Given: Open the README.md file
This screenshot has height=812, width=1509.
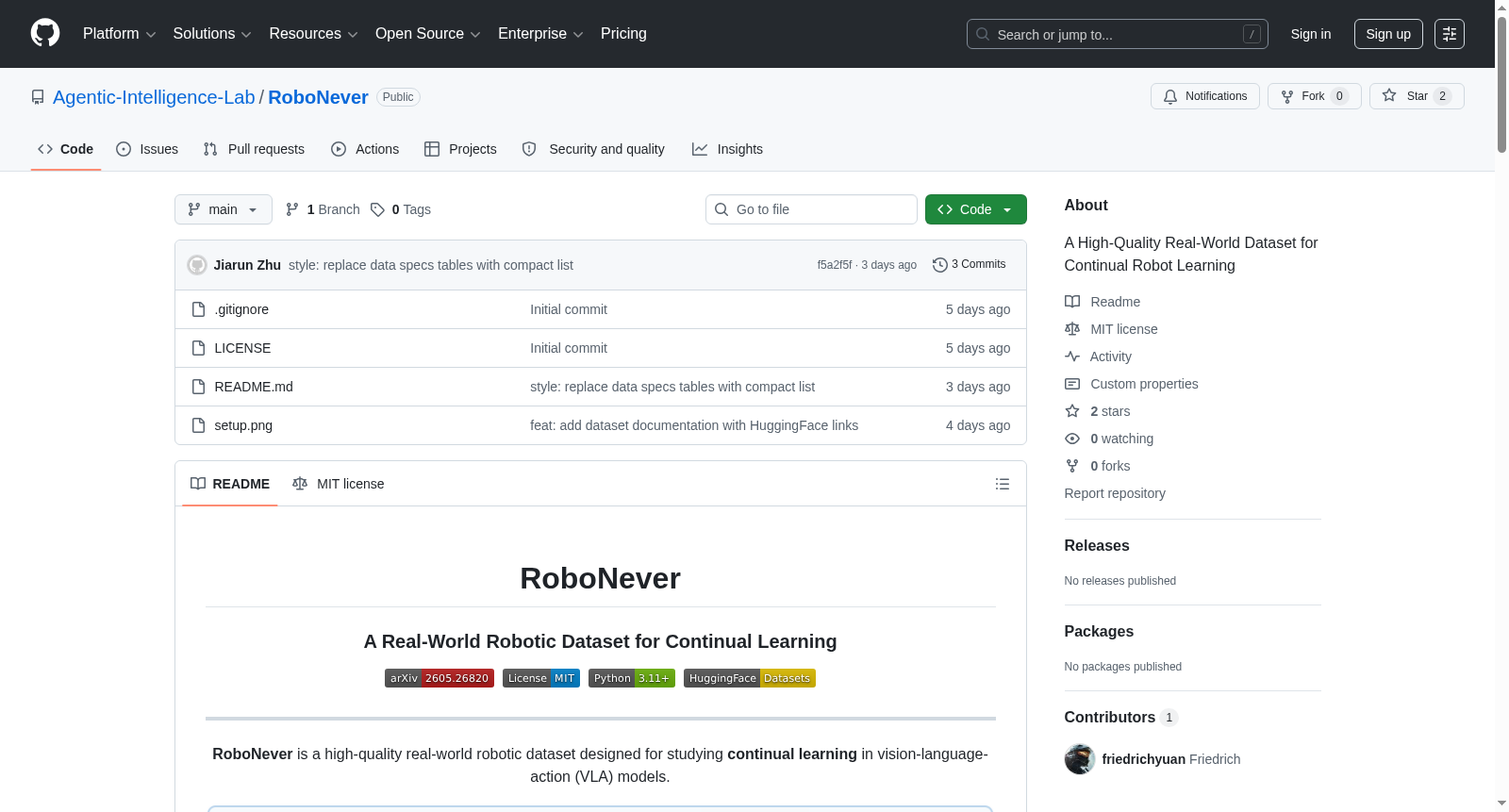Looking at the screenshot, I should (254, 387).
